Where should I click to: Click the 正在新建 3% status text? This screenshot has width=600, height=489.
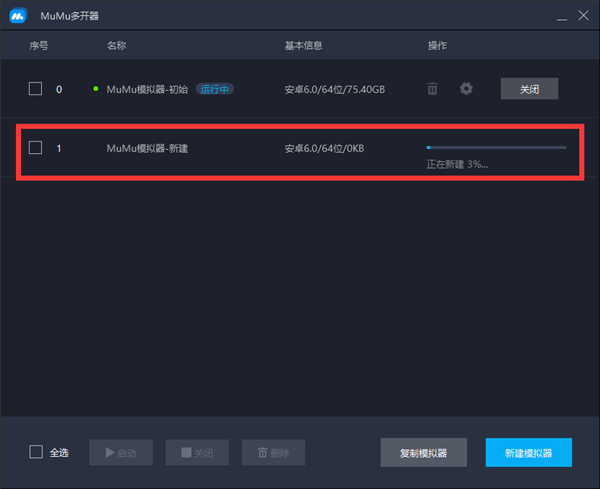(x=457, y=165)
